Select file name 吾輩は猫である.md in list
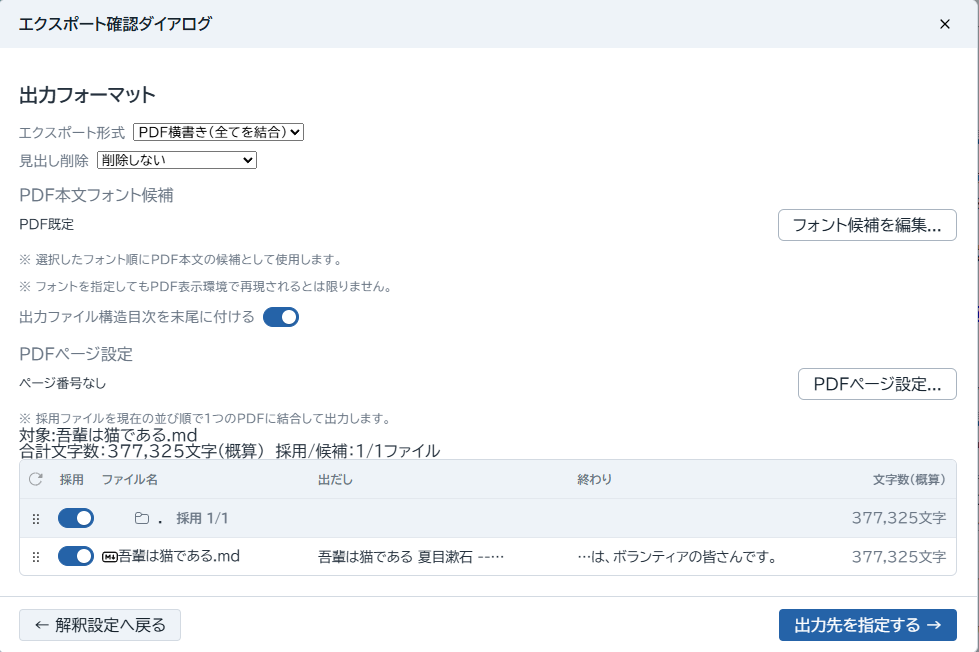The width and height of the screenshot is (979, 652). [x=179, y=556]
